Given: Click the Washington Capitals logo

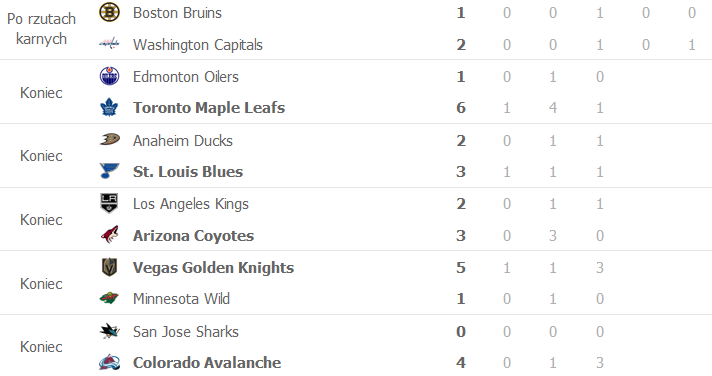Looking at the screenshot, I should pyautogui.click(x=109, y=44).
